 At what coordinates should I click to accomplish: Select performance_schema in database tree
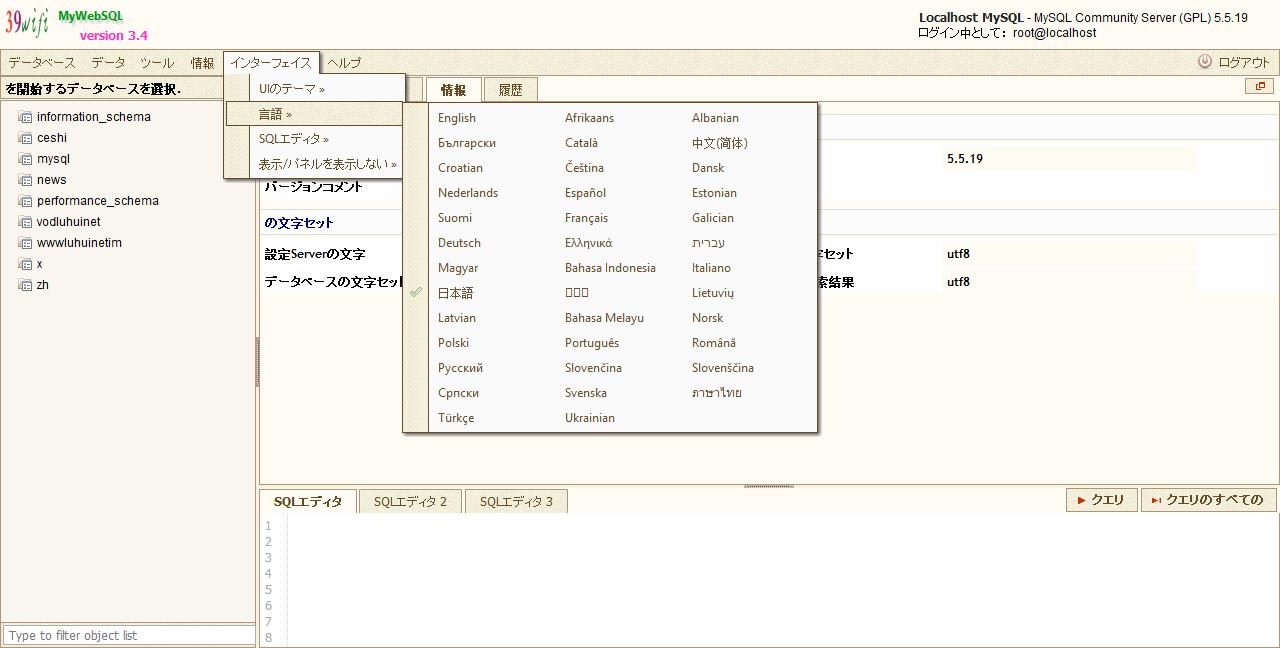(x=98, y=201)
